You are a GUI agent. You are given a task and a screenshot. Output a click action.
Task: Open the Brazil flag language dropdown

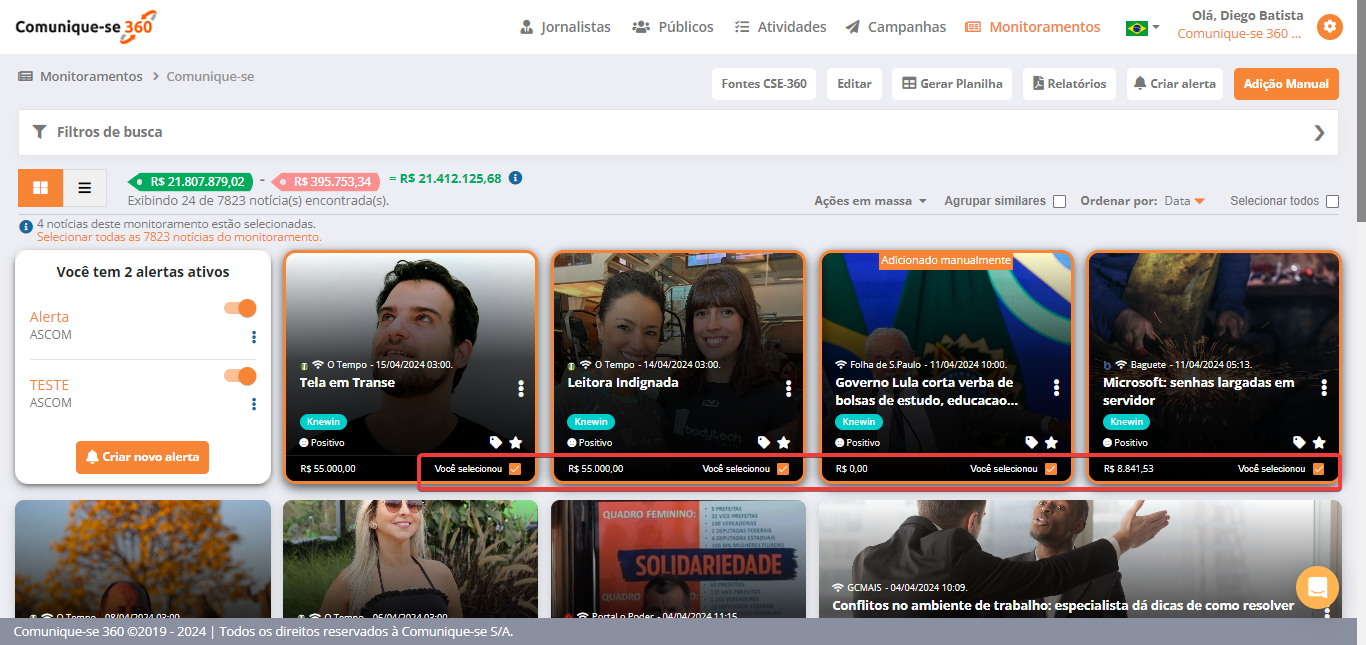1142,28
